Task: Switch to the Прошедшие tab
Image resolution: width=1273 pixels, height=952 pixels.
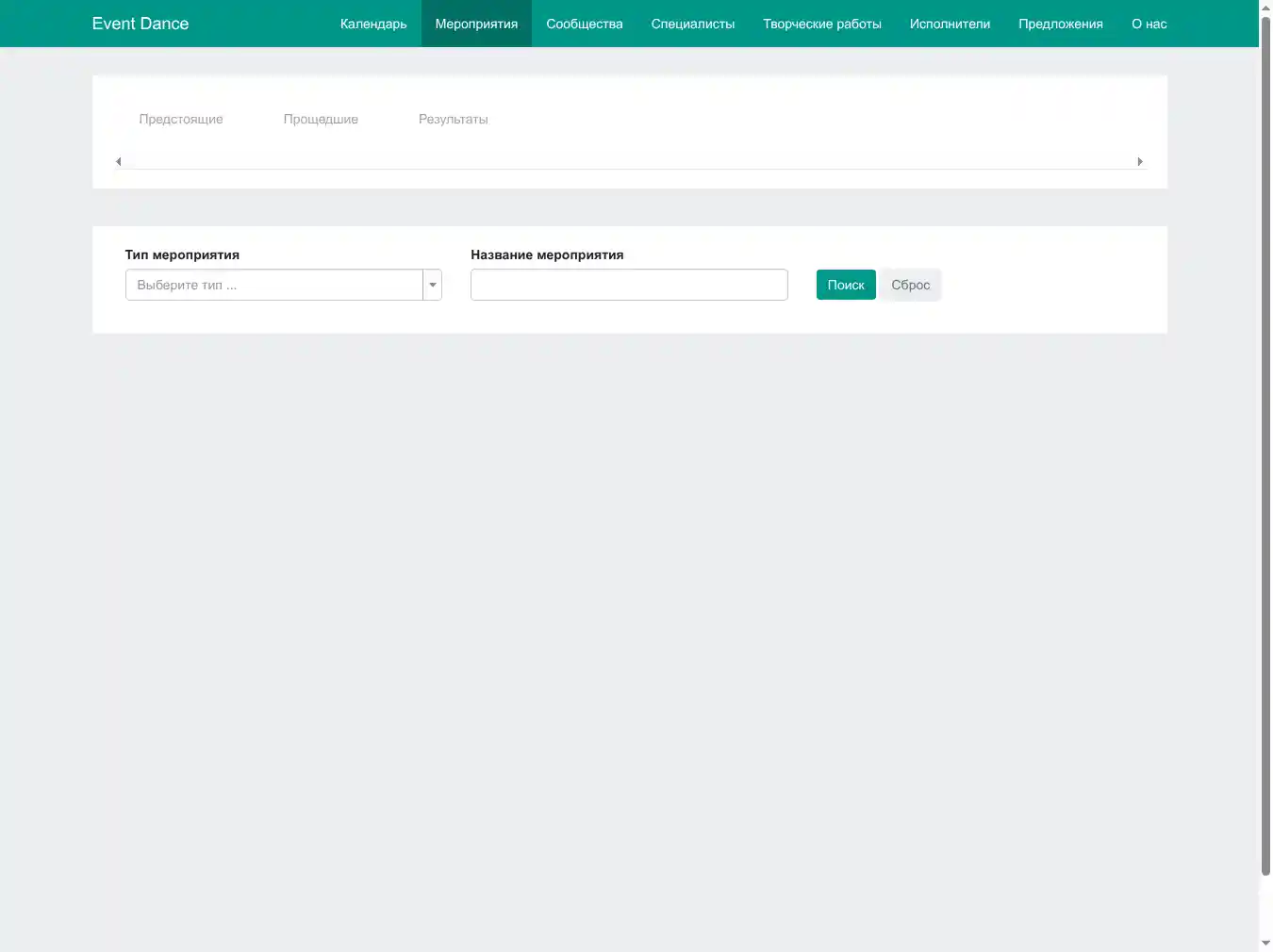Action: [321, 120]
